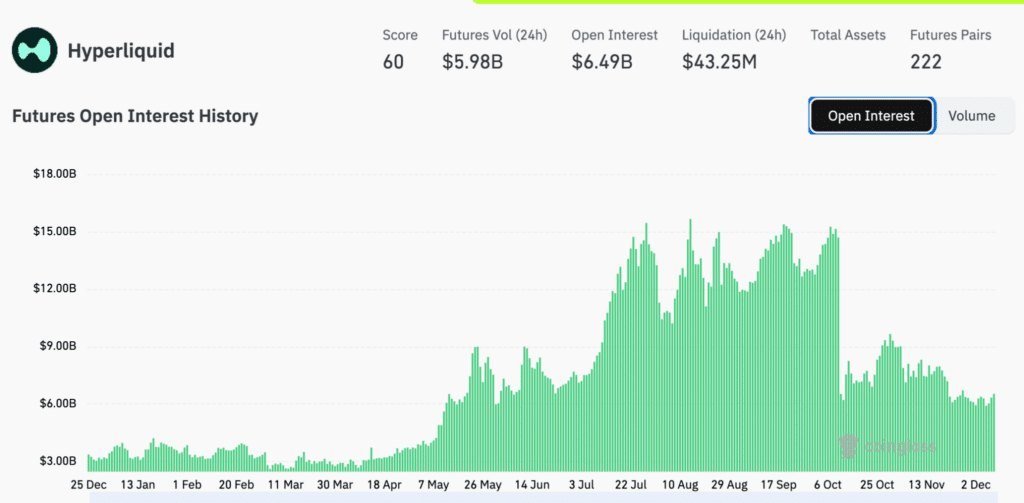Image resolution: width=1024 pixels, height=503 pixels.
Task: Click the Score label in the stats header
Action: tap(400, 35)
